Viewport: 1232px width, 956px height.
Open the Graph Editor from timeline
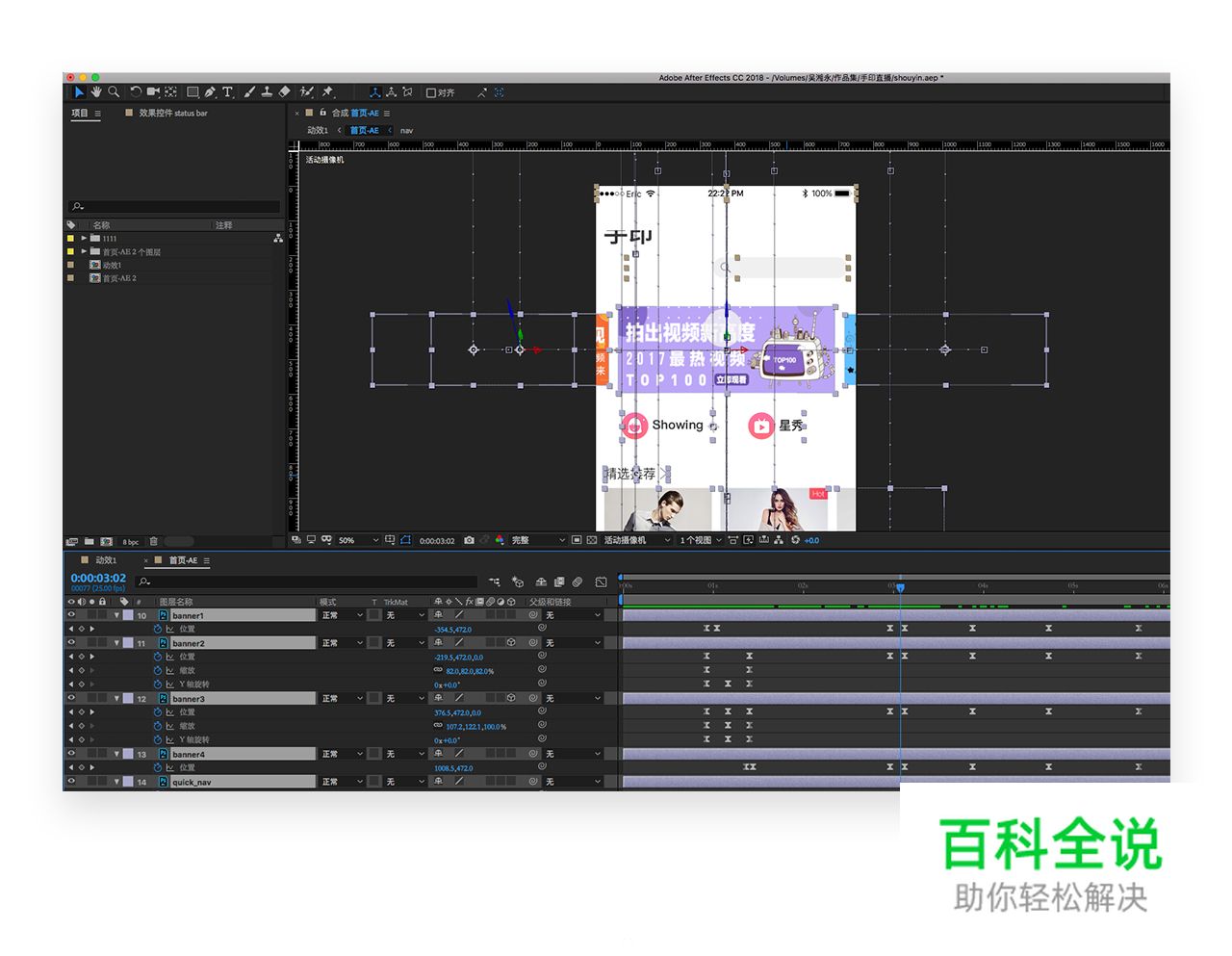pos(602,581)
